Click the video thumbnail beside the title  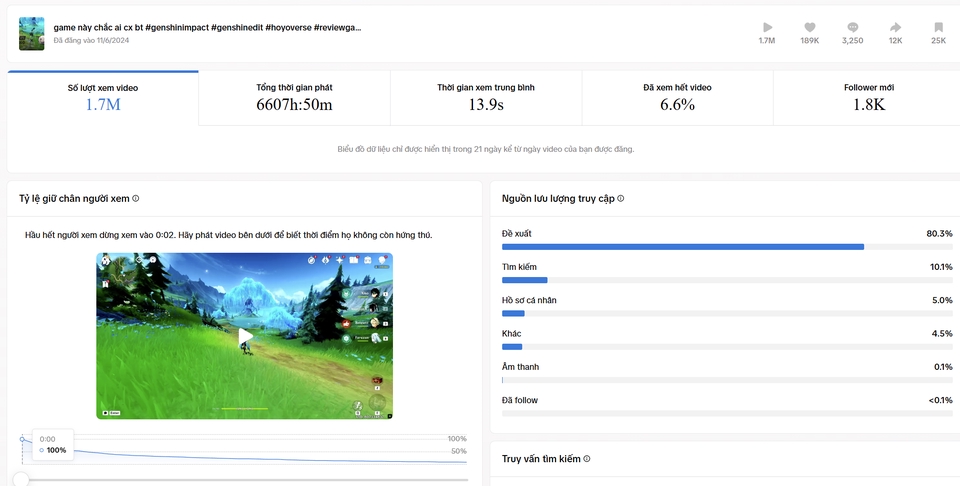(31, 34)
